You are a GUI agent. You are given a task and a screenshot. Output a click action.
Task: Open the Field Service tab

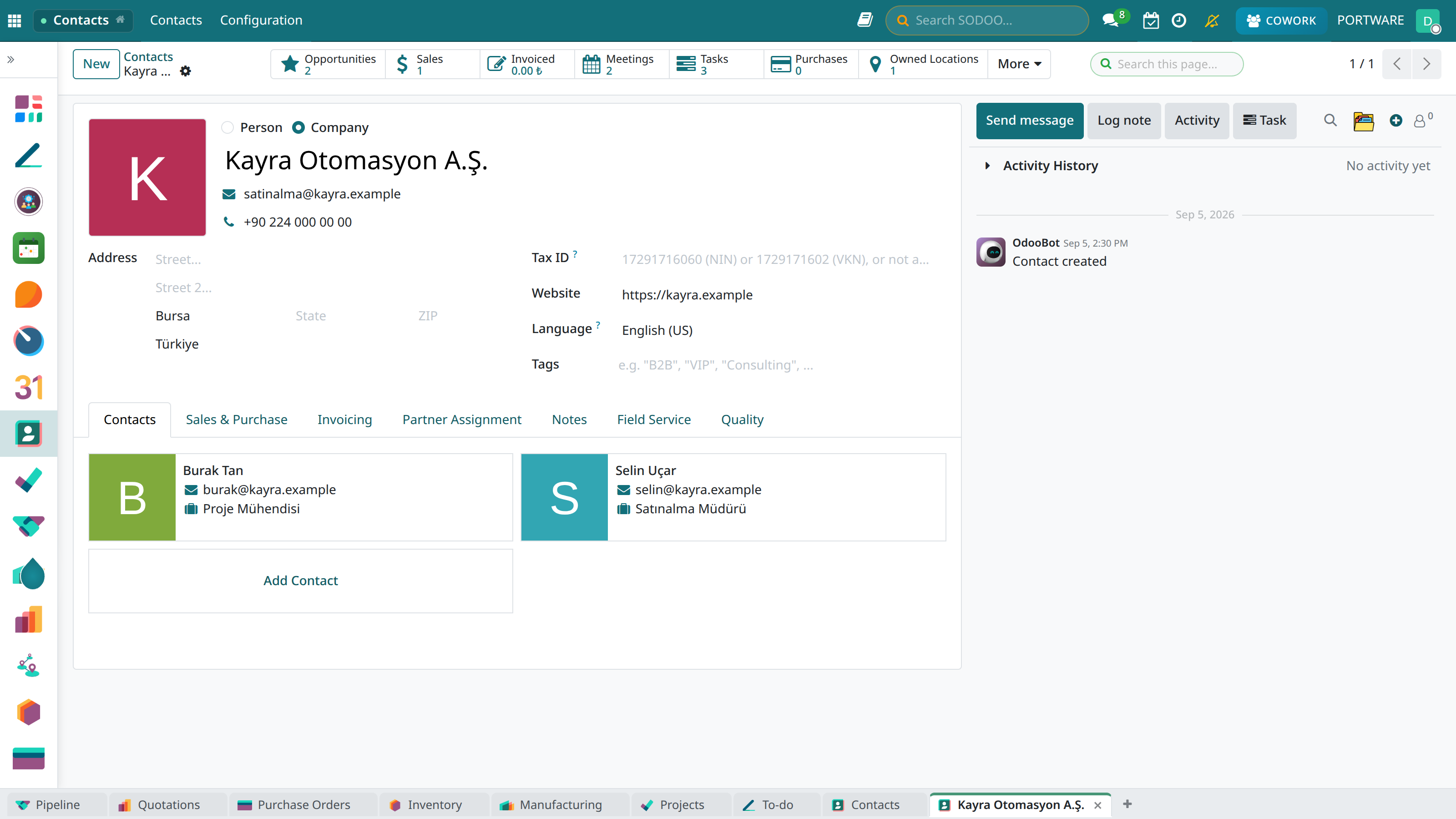pyautogui.click(x=653, y=420)
